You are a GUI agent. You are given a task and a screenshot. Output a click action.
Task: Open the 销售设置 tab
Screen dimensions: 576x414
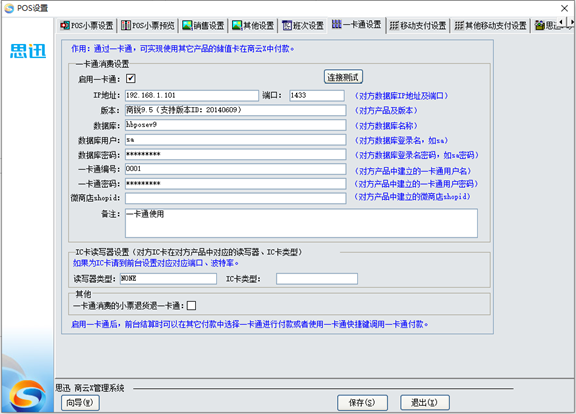(204, 25)
